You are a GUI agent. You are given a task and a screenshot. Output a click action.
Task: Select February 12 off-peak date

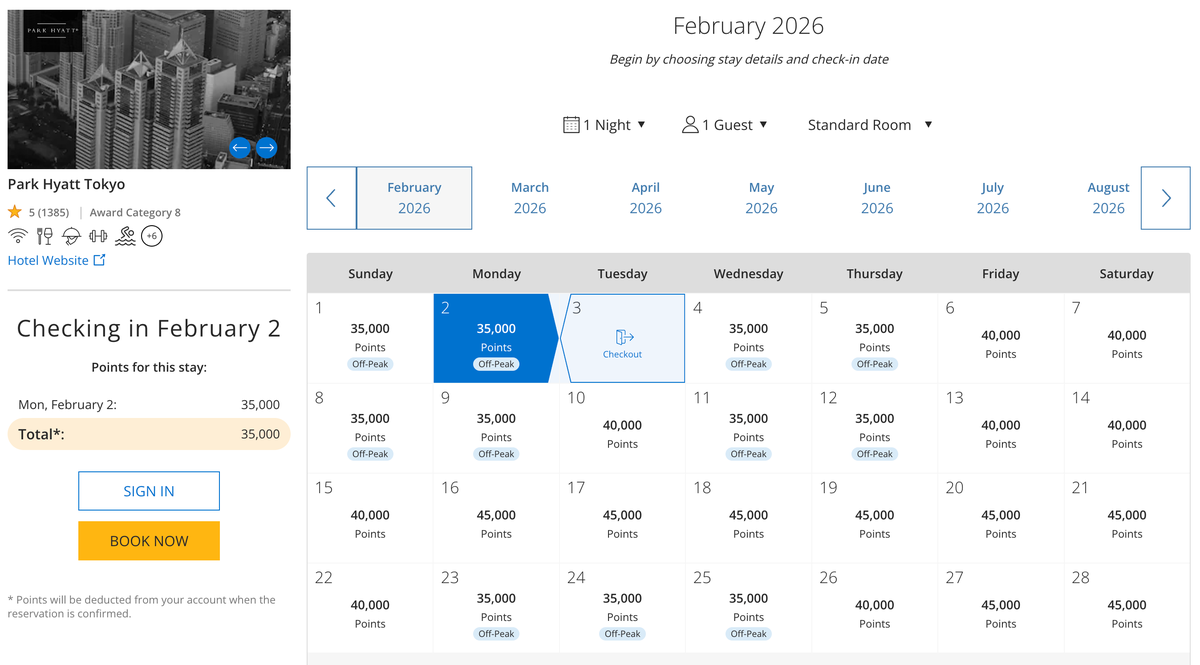pos(875,428)
